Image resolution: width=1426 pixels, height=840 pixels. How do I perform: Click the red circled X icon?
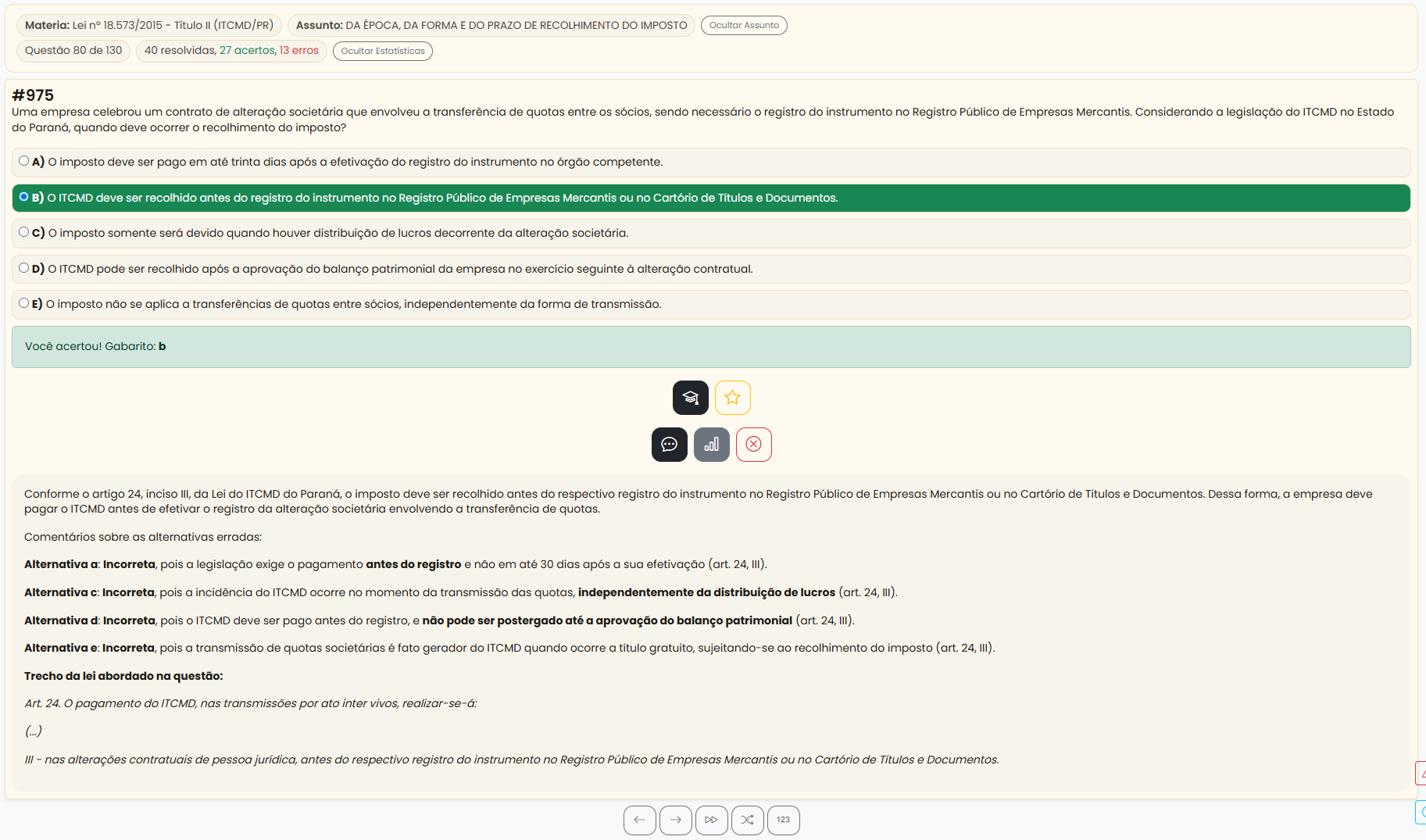click(x=753, y=445)
